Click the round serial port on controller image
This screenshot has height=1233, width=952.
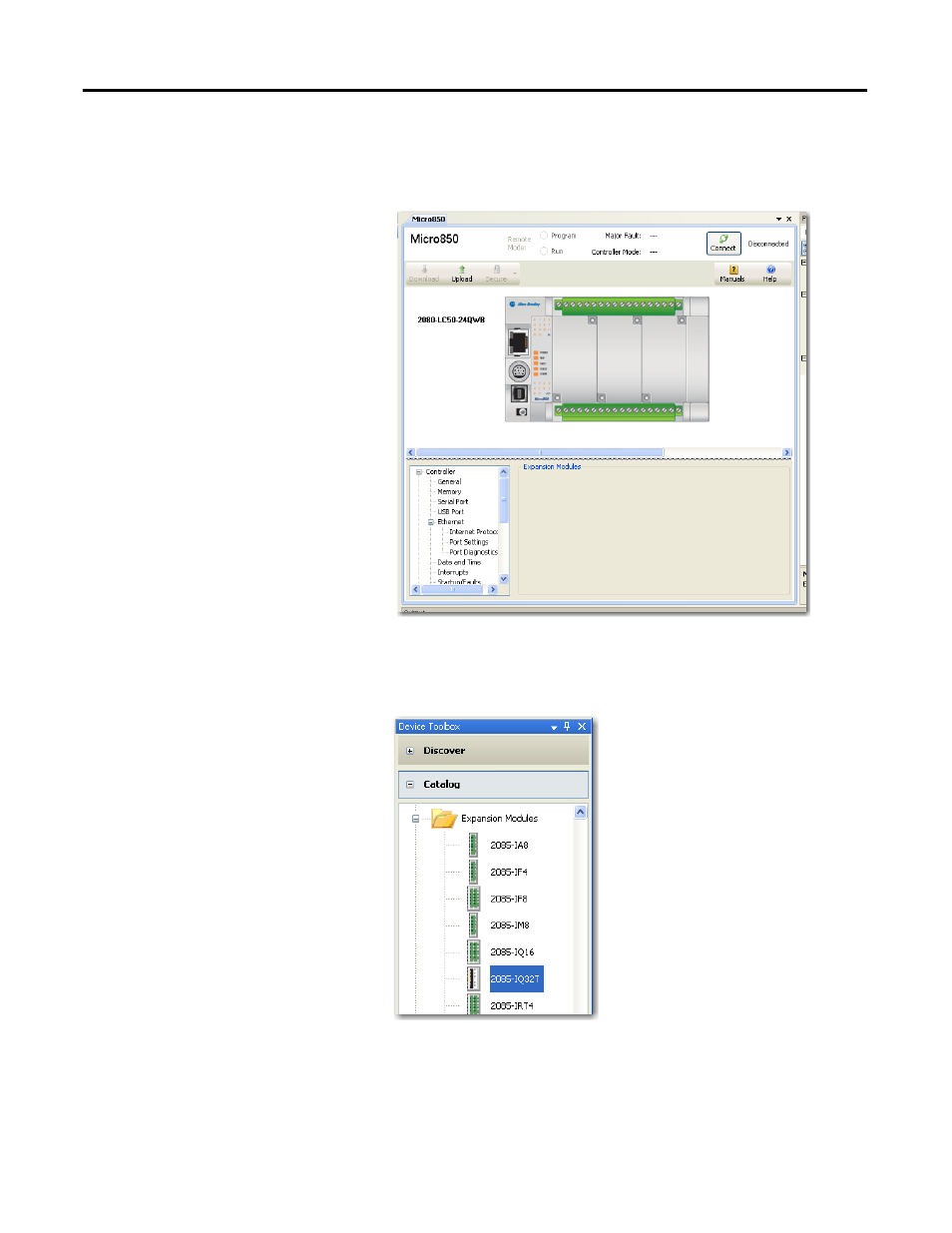click(x=519, y=371)
